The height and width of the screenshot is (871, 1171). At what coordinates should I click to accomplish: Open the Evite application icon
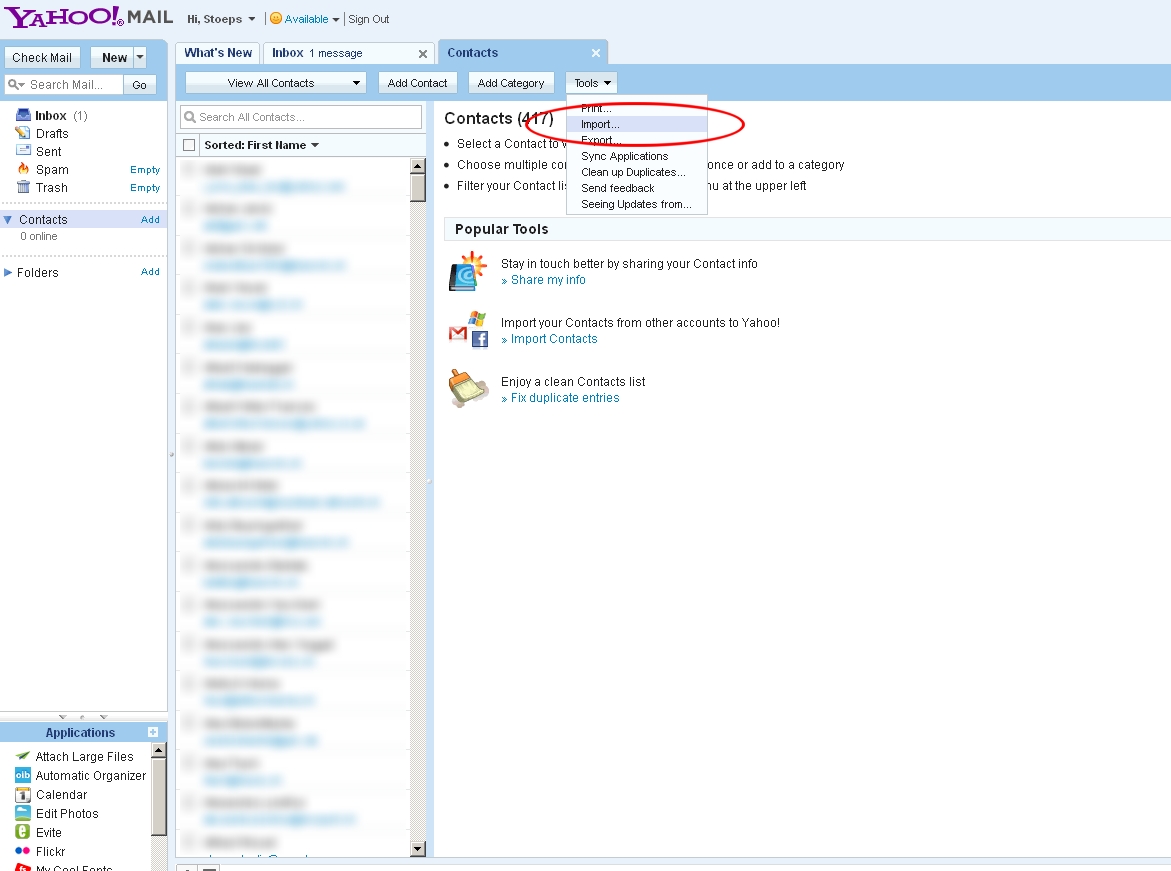click(x=22, y=832)
